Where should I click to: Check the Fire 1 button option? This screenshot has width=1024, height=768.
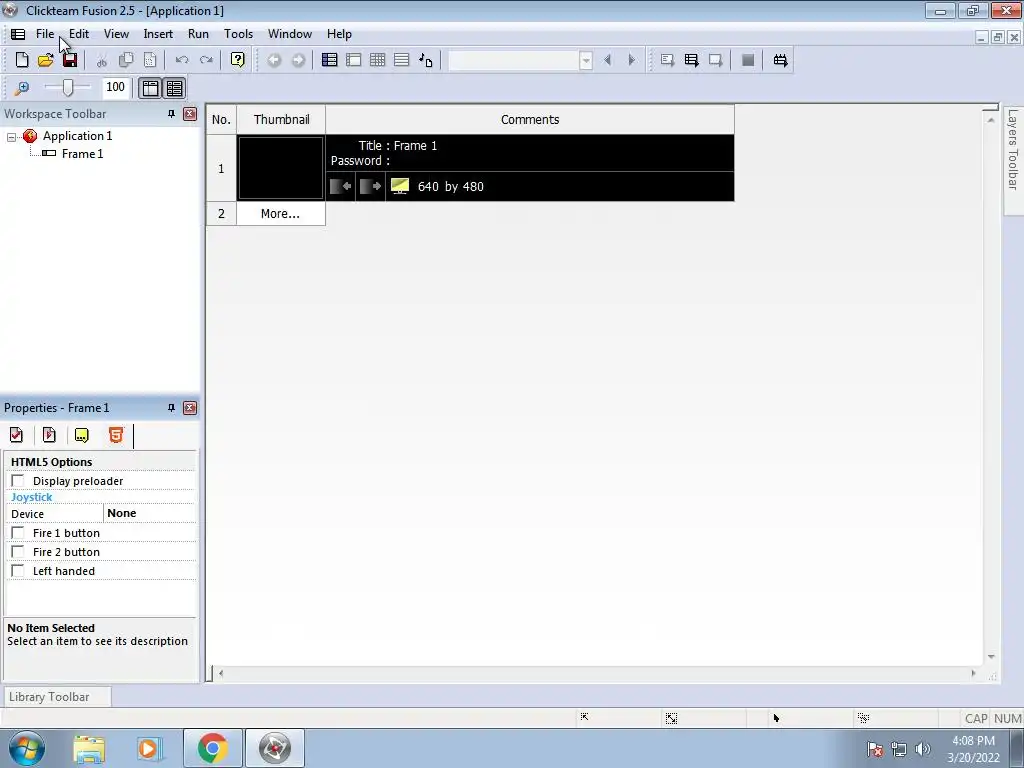click(x=18, y=533)
